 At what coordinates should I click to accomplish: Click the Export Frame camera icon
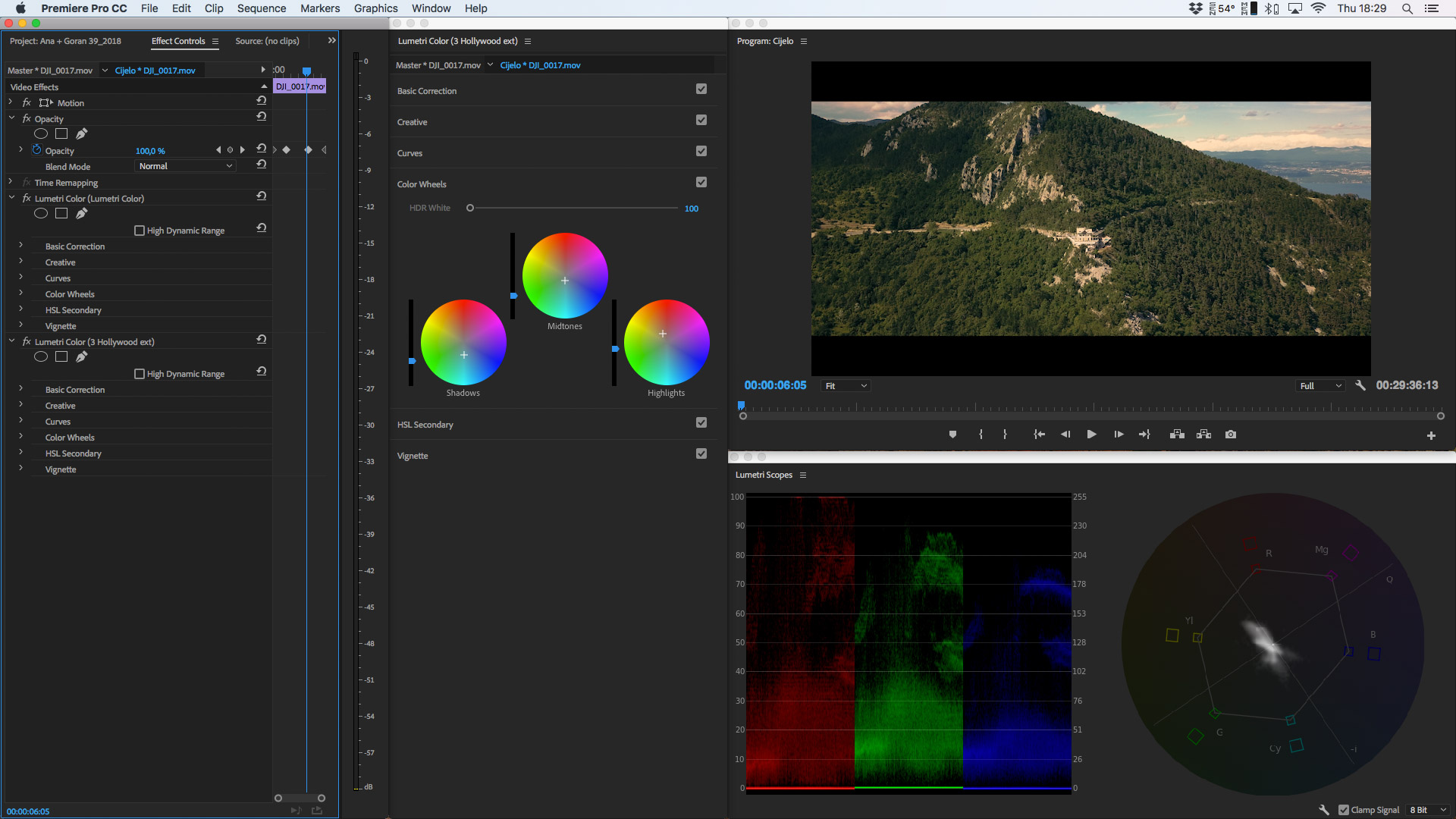(x=1231, y=435)
